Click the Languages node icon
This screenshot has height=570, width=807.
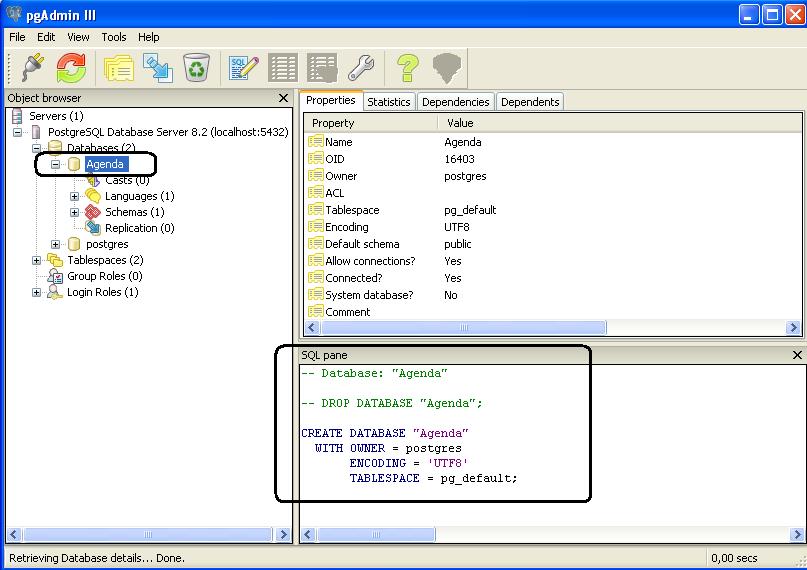pos(93,195)
